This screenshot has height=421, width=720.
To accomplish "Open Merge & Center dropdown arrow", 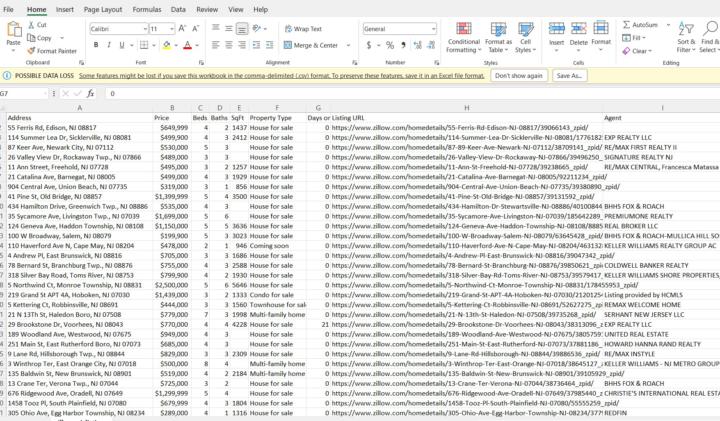I will coord(348,45).
